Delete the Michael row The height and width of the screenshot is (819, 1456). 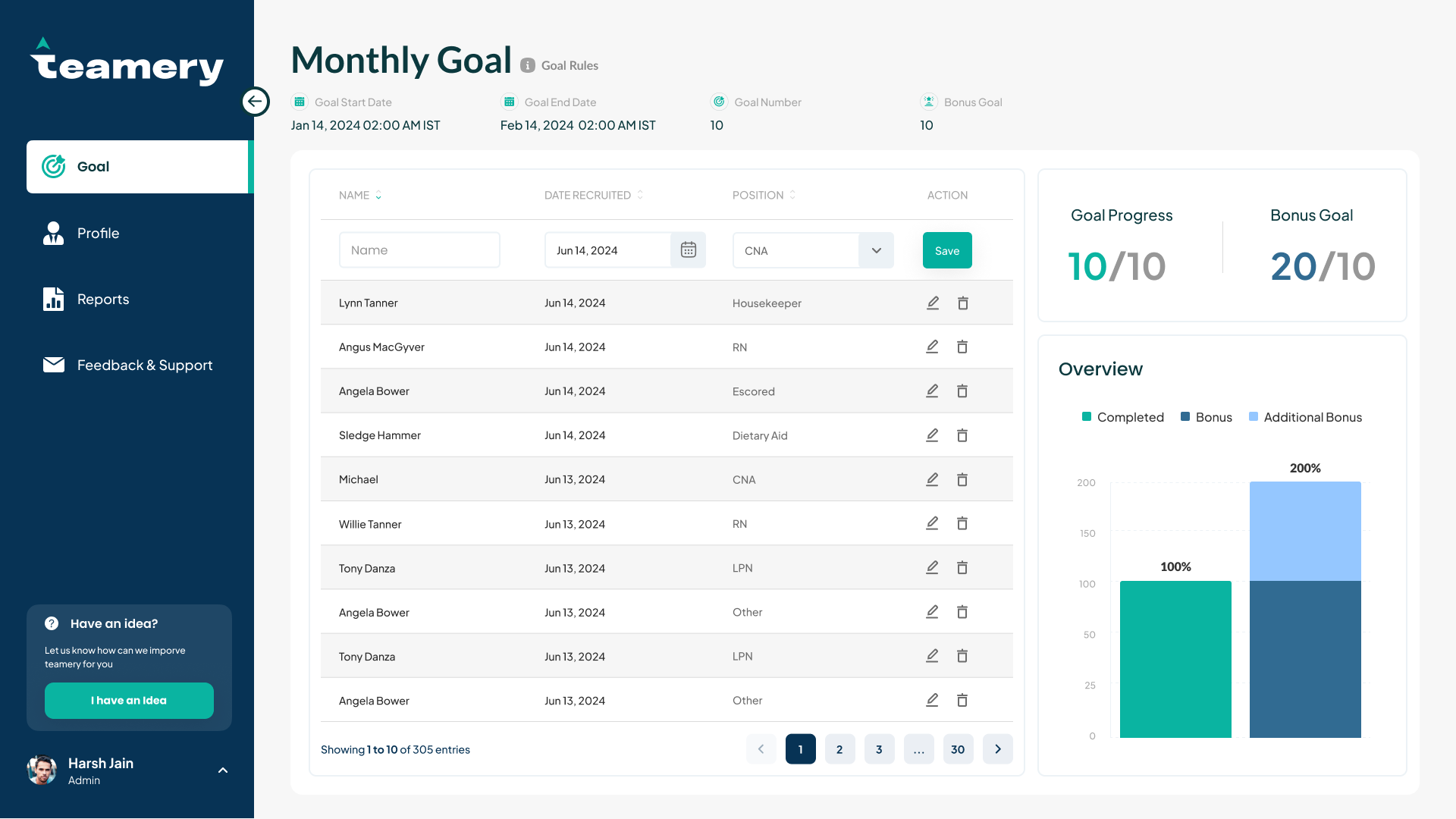[x=962, y=480]
